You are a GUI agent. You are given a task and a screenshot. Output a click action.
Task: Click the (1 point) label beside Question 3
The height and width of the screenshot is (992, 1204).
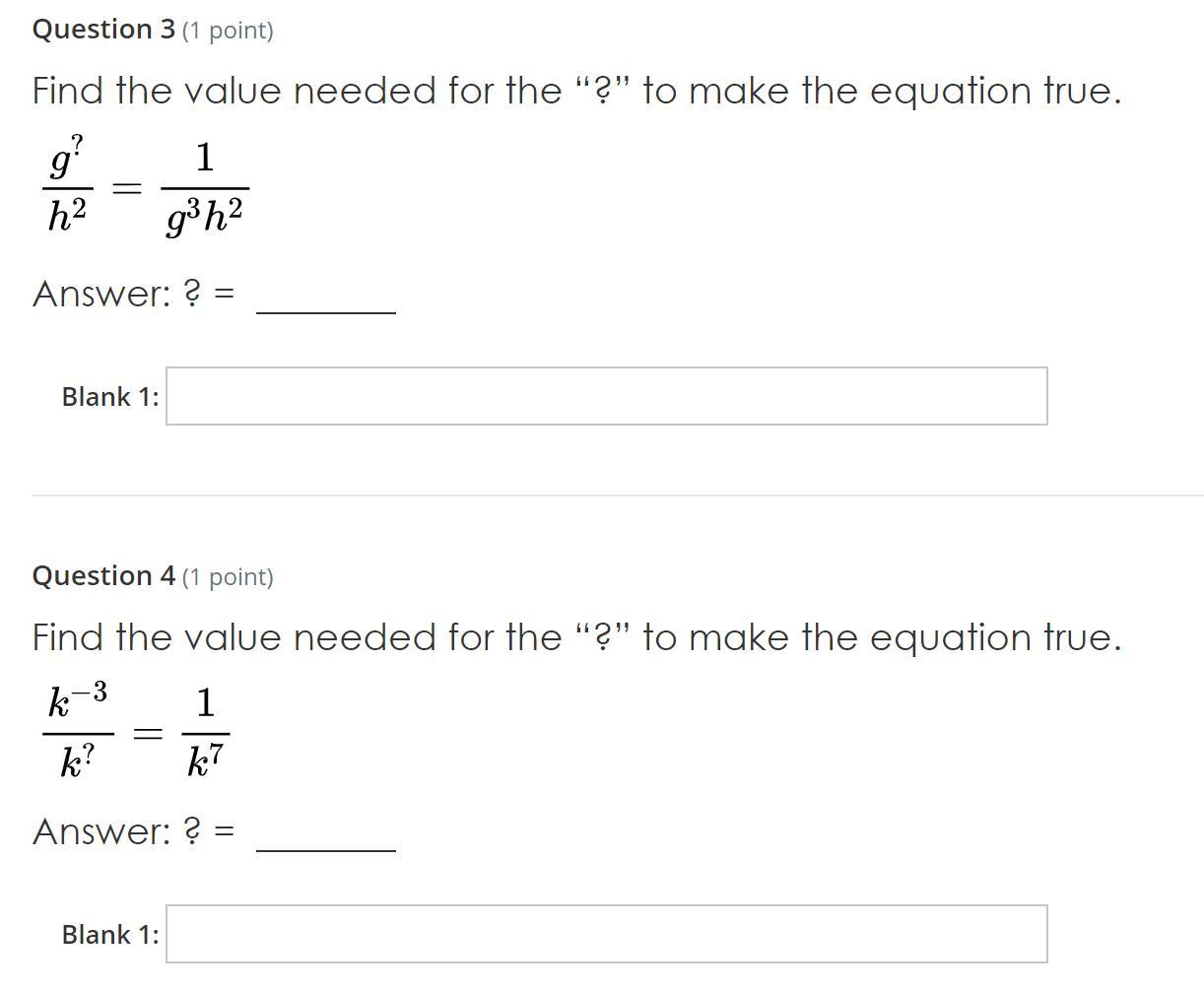[228, 31]
